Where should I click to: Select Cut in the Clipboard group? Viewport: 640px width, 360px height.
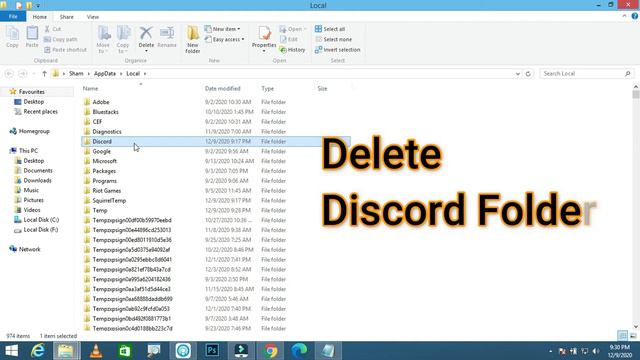tap(53, 29)
